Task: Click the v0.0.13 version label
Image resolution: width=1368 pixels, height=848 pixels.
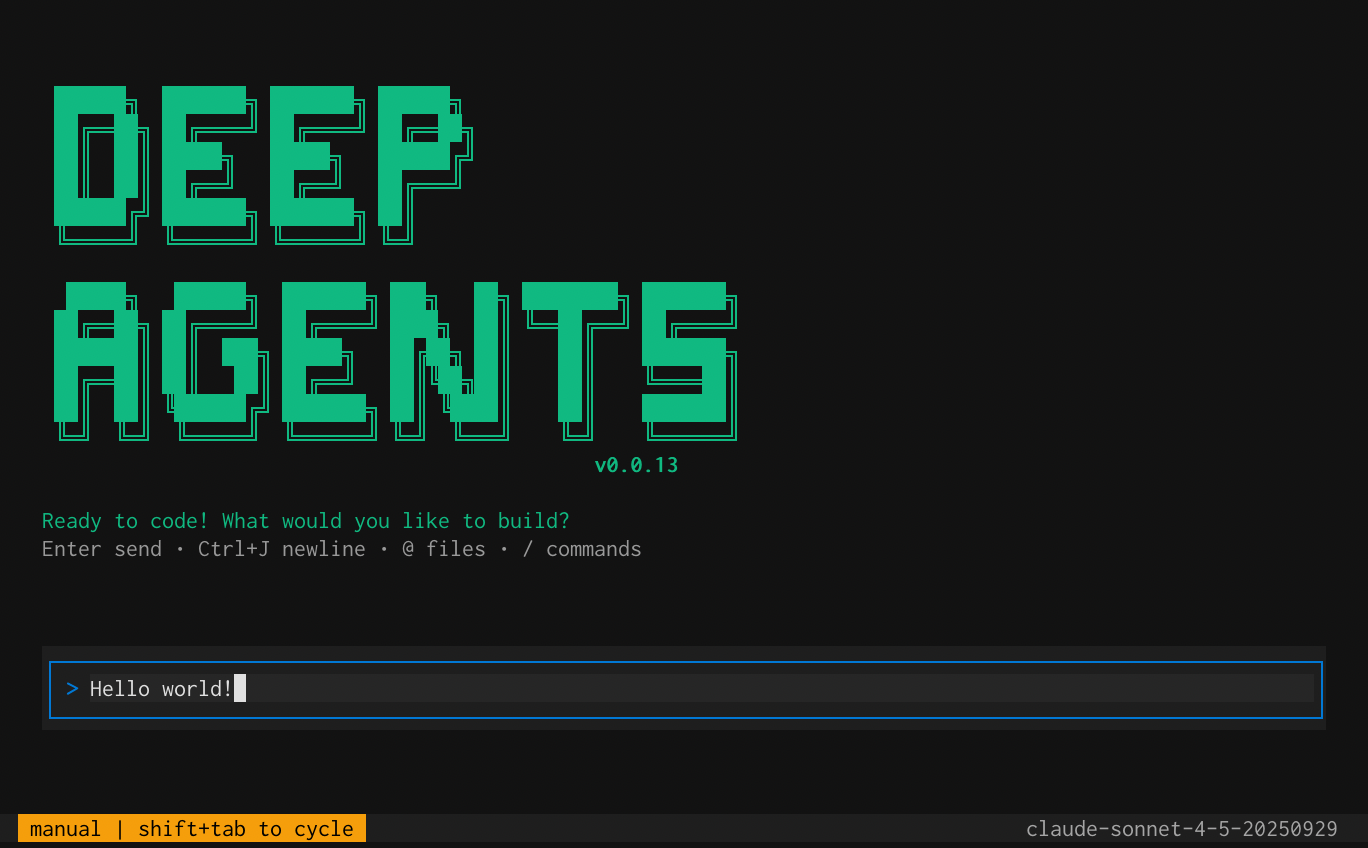Action: pos(636,464)
